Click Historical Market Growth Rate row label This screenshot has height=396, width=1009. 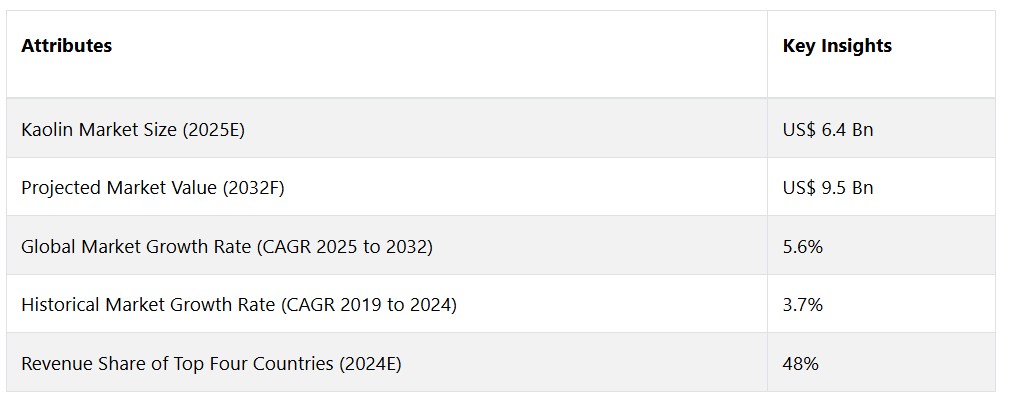click(x=239, y=305)
